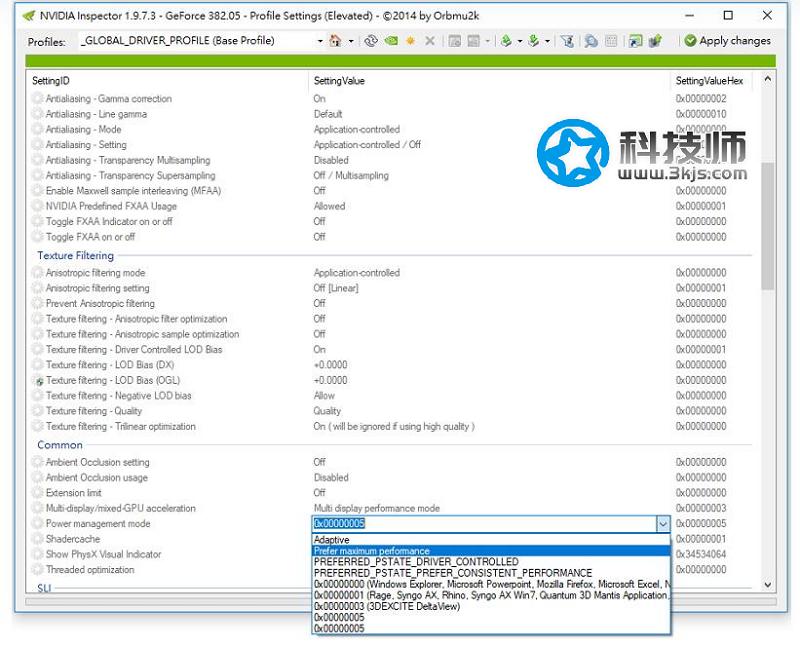Viewport: 800px width, 647px height.
Task: Select Enable Maxwell sample interleaving (MFAA) row
Action: [x=390, y=191]
